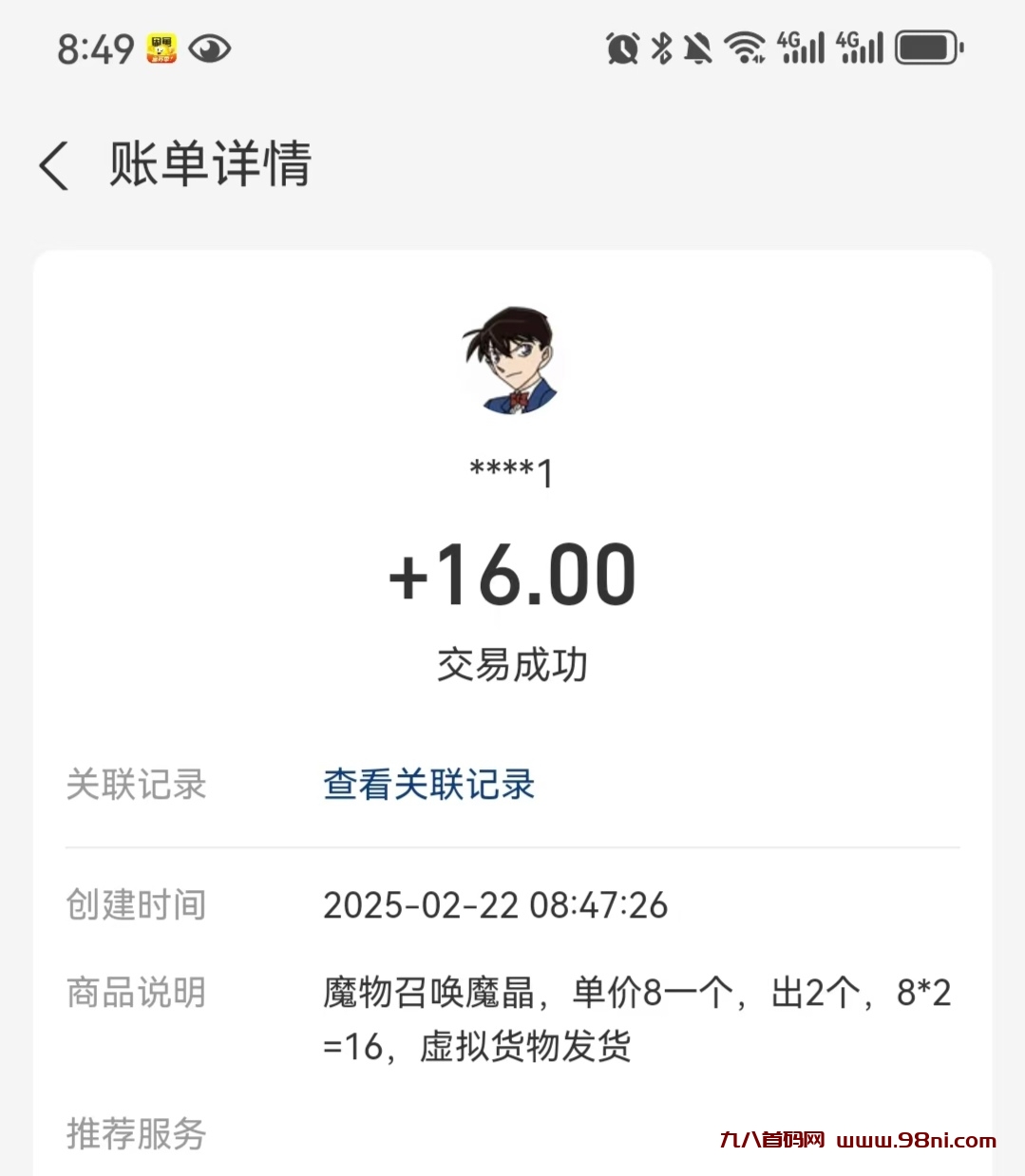
Task: Tap the 交易成功 status text
Action: [x=512, y=665]
